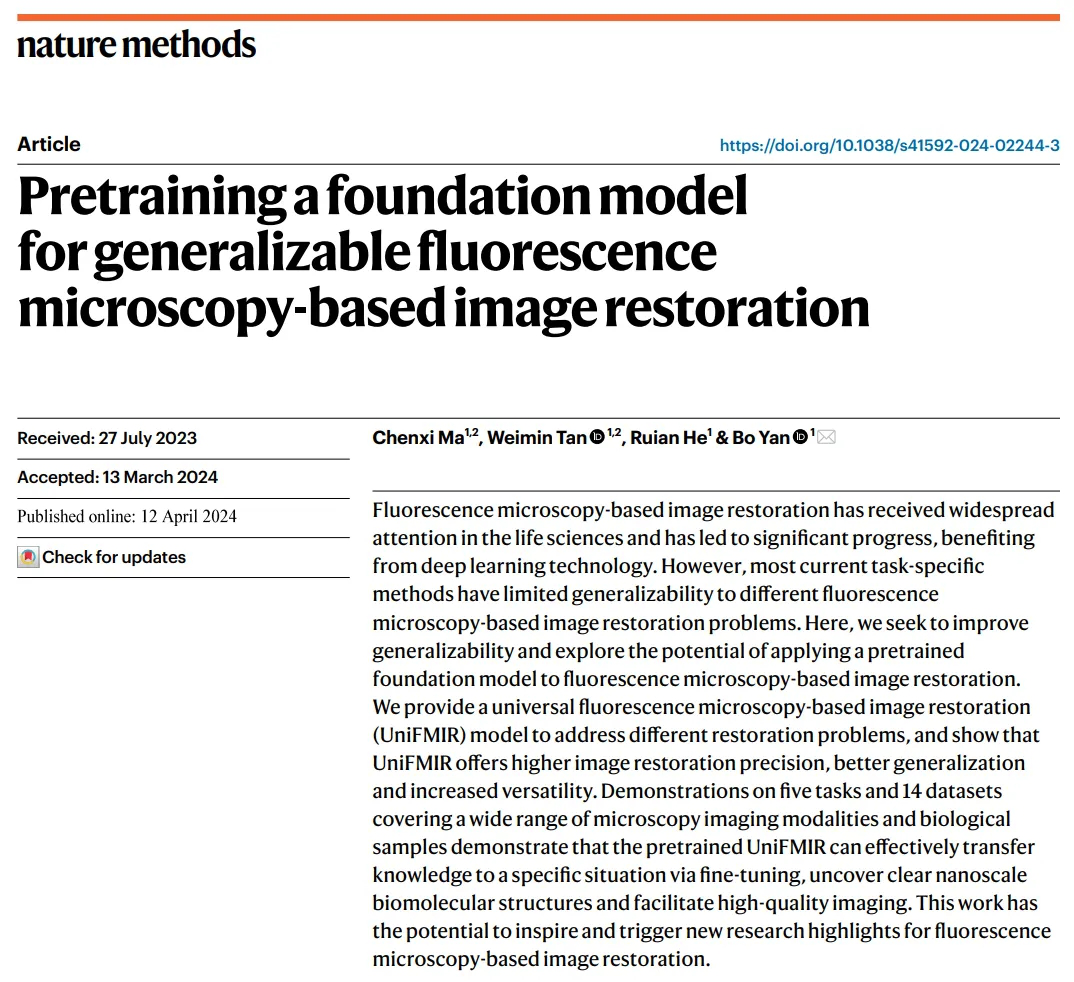Click the article title heading
This screenshot has width=1074, height=982.
point(442,252)
